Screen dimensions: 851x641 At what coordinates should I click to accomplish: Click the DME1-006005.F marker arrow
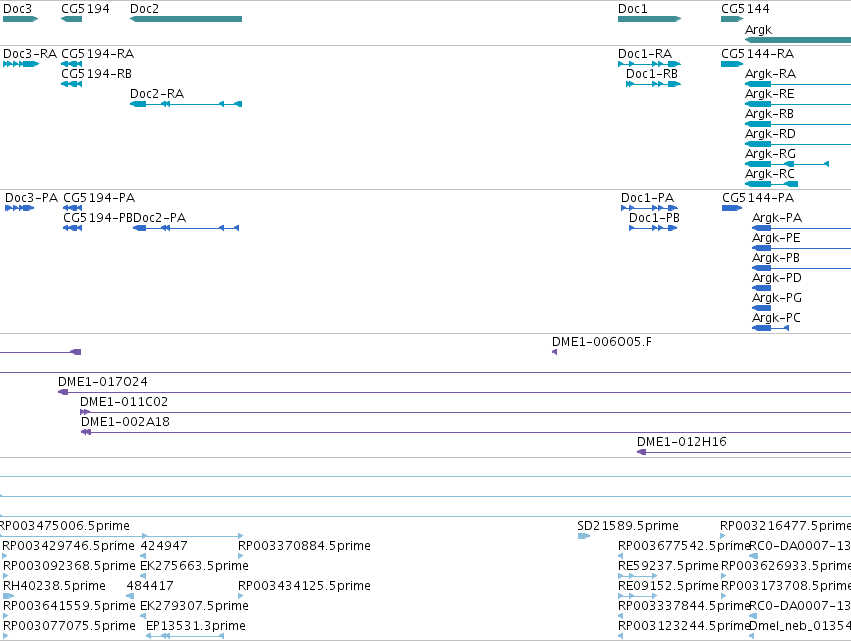[554, 352]
